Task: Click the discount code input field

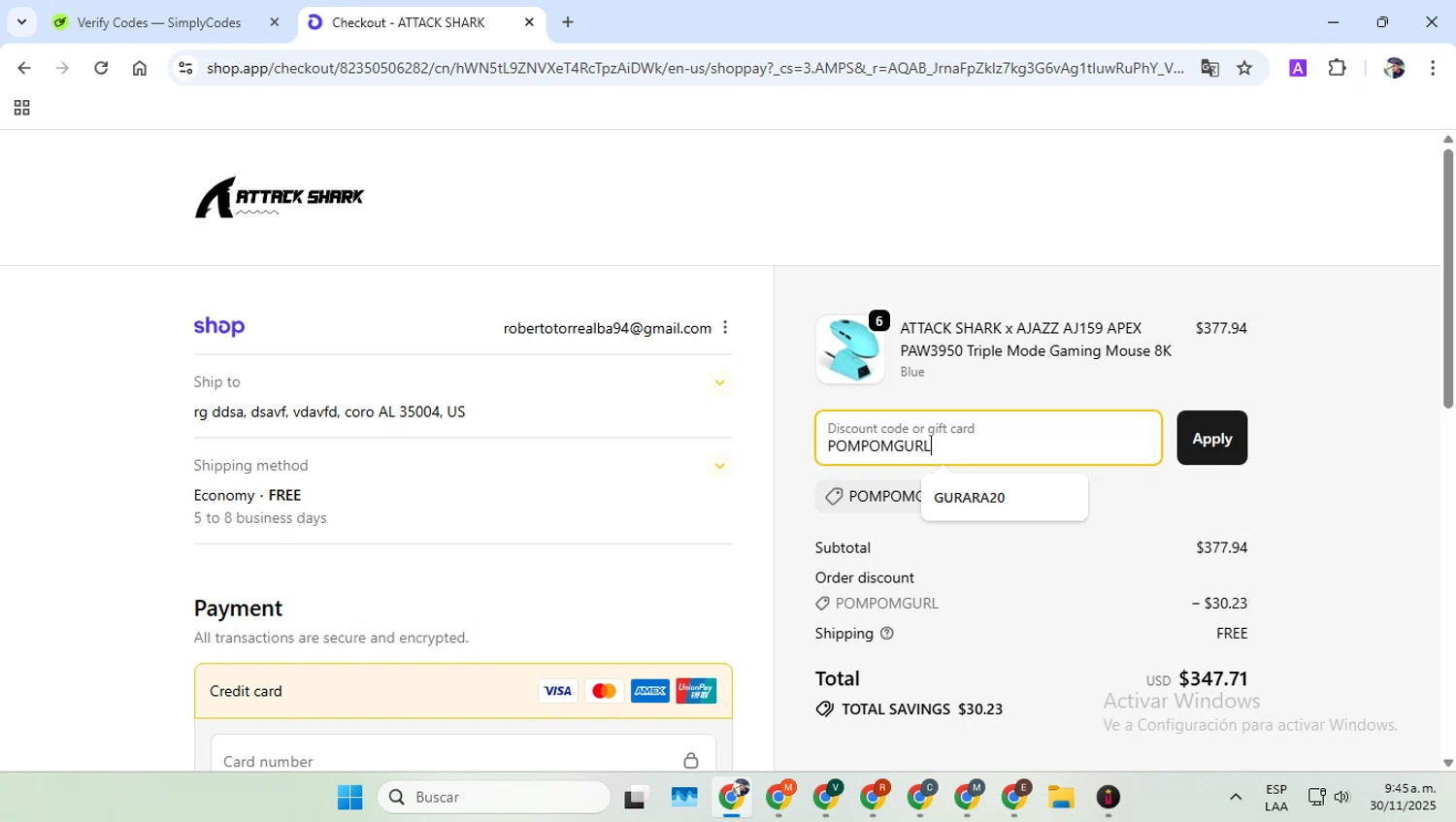Action: [988, 438]
